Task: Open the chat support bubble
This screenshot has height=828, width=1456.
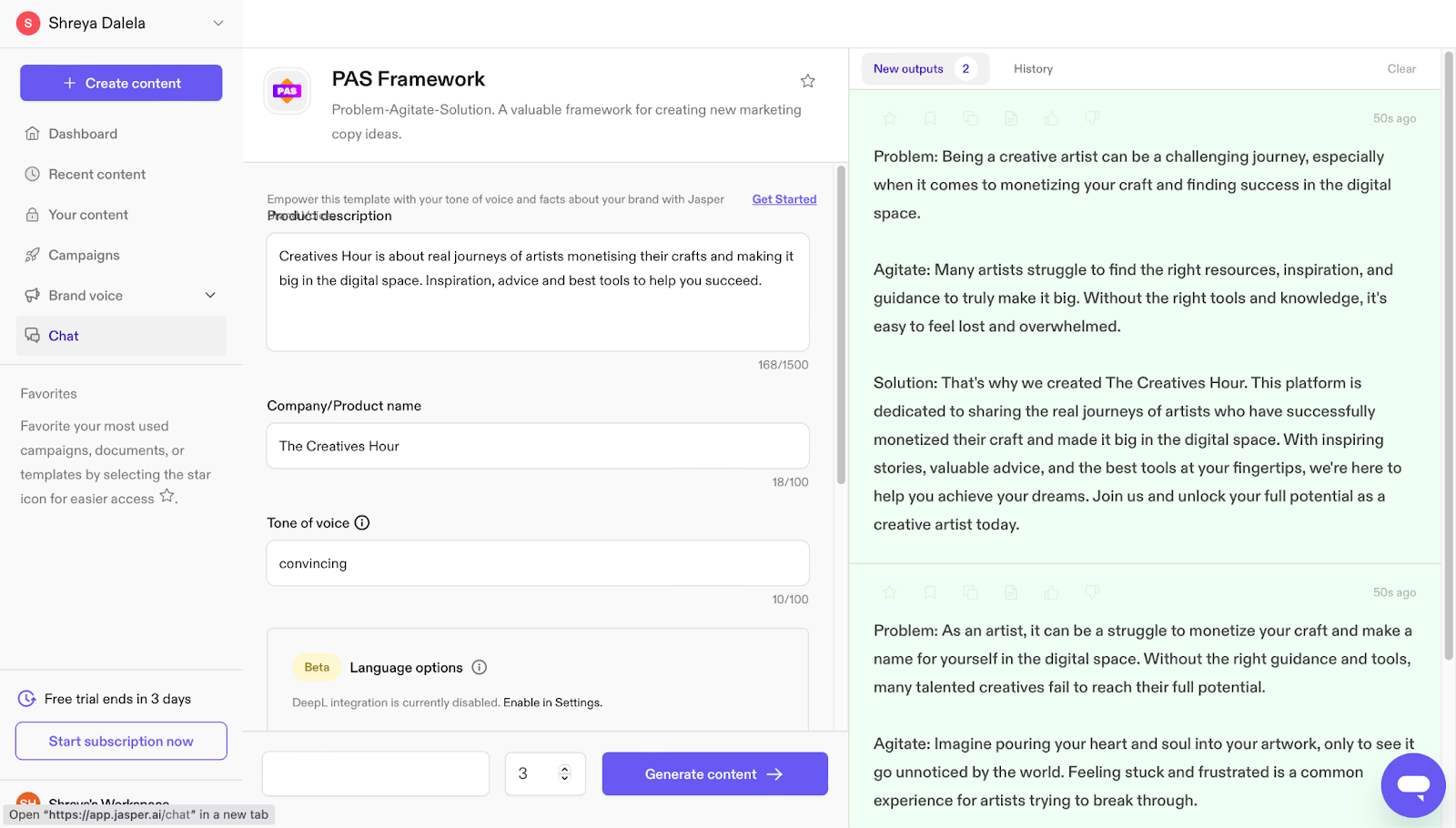Action: pos(1413,785)
